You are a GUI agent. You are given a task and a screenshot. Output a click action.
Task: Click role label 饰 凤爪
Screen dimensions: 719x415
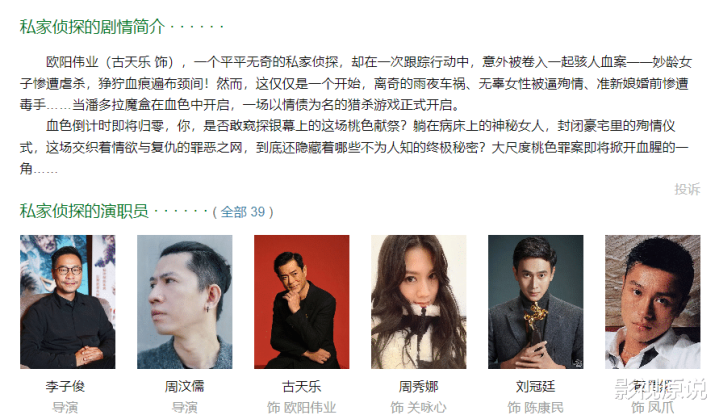tap(652, 407)
